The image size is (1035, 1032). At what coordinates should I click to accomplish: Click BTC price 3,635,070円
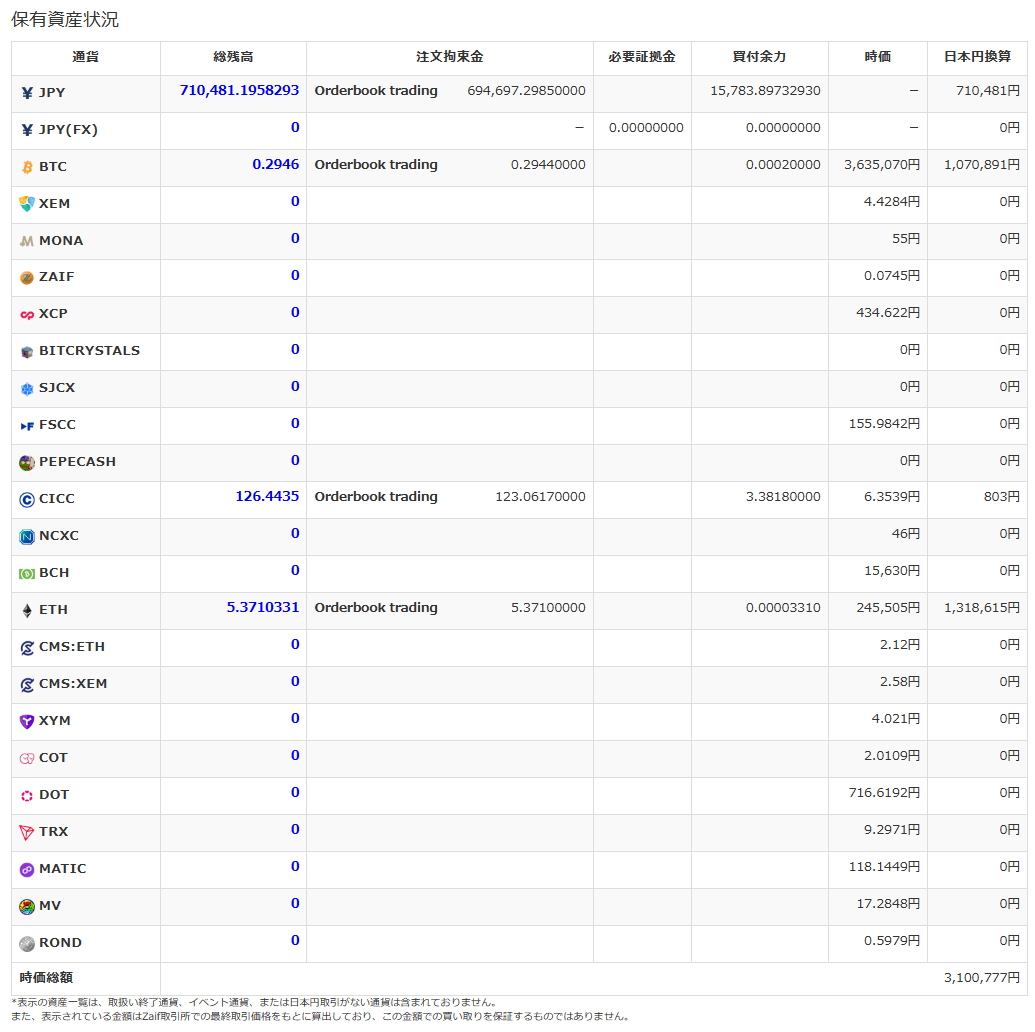click(881, 164)
